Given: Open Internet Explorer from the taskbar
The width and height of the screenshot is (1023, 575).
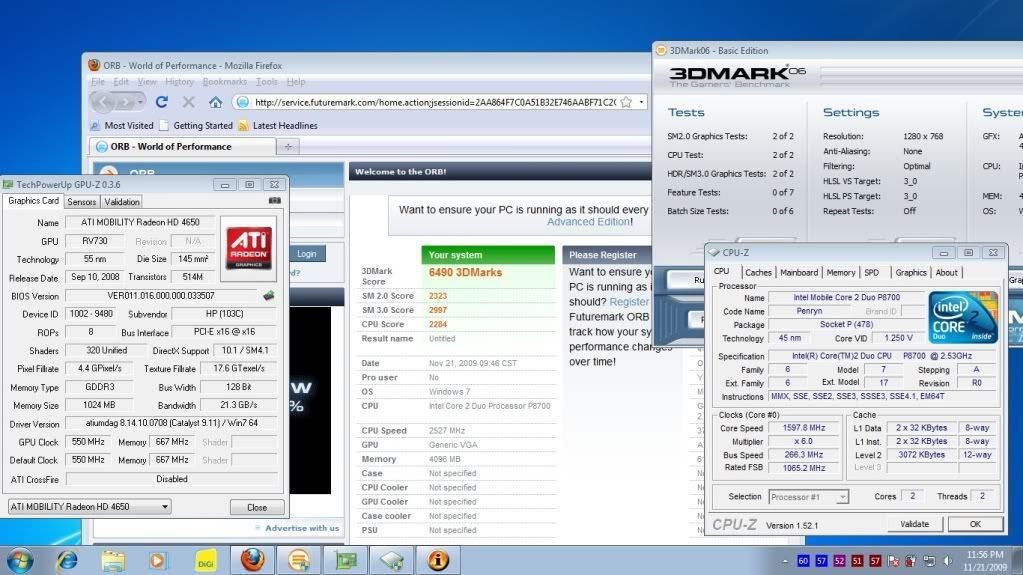Looking at the screenshot, I should tap(67, 559).
